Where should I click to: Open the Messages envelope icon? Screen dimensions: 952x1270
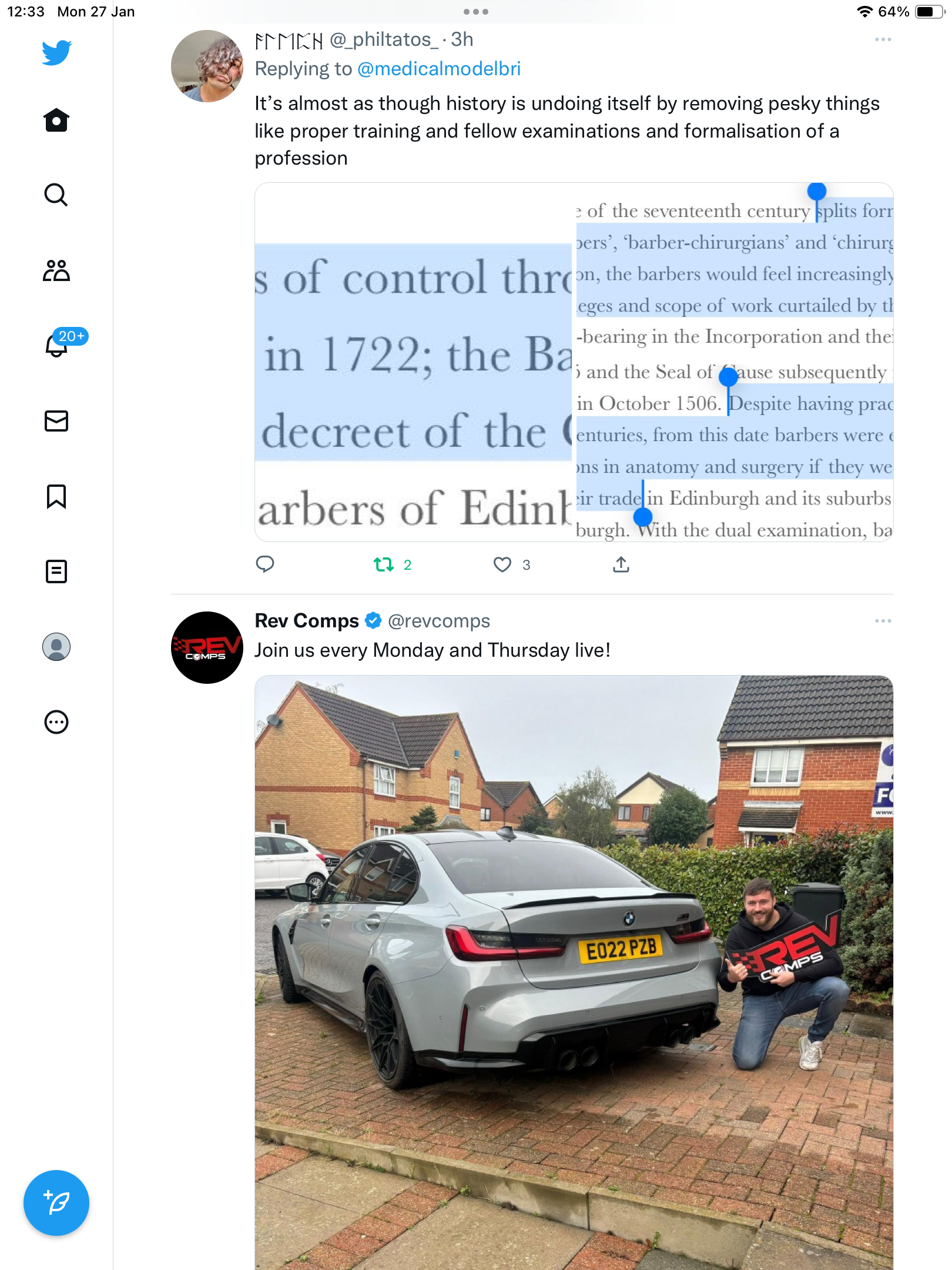tap(56, 421)
